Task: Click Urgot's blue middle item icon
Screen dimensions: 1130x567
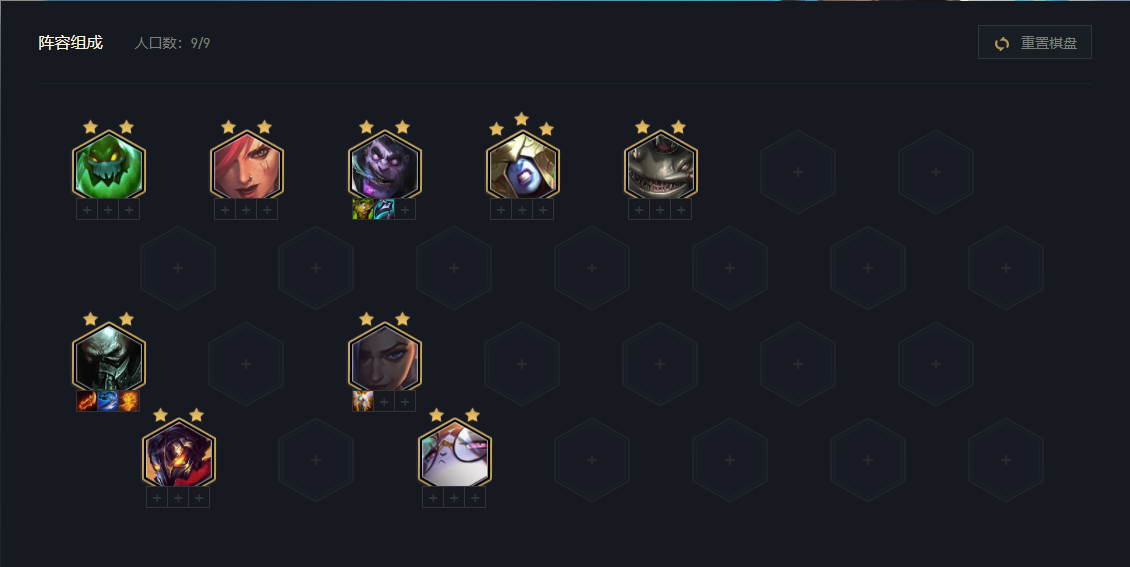Action: (108, 401)
